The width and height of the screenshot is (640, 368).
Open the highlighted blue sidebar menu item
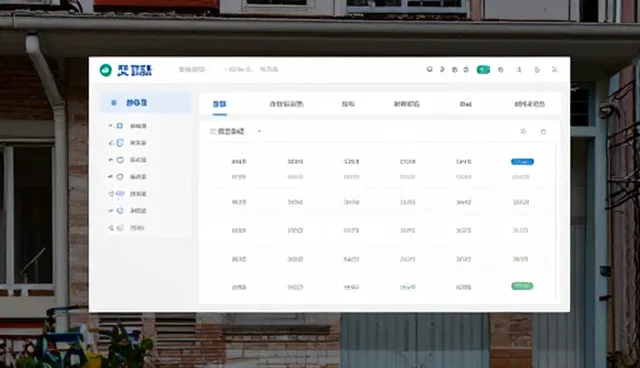[146, 103]
